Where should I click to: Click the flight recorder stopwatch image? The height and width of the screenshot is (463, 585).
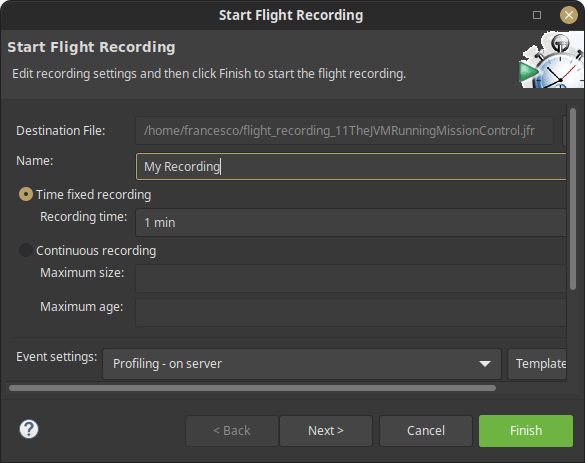pos(551,60)
